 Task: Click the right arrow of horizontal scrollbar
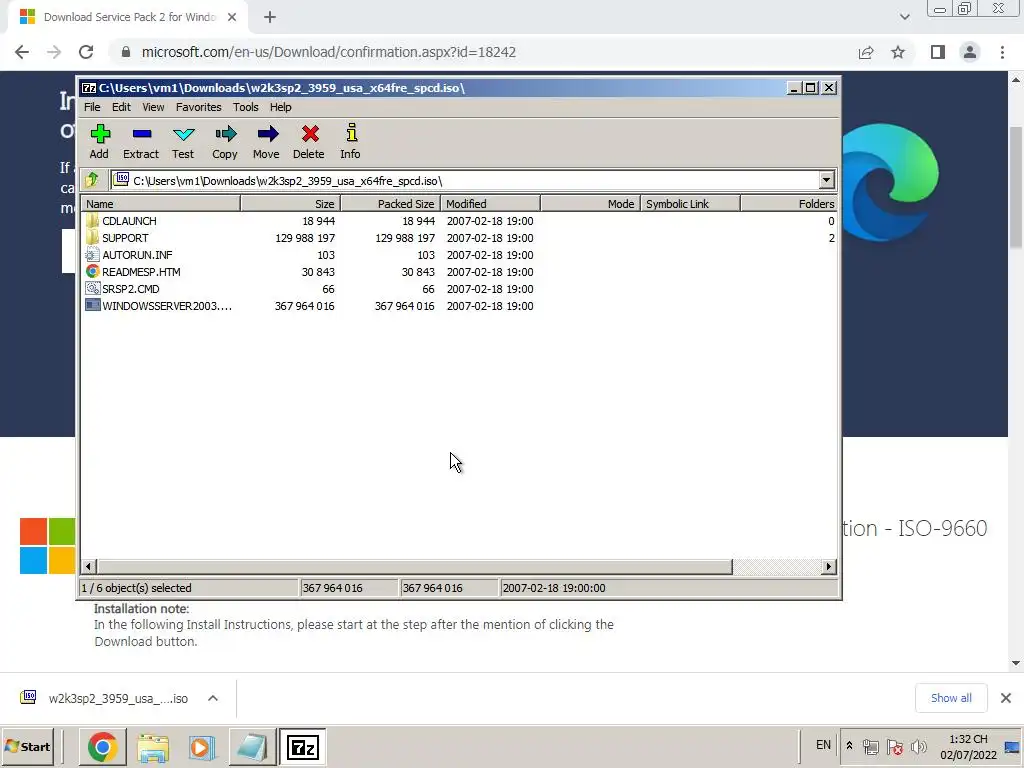pyautogui.click(x=829, y=566)
